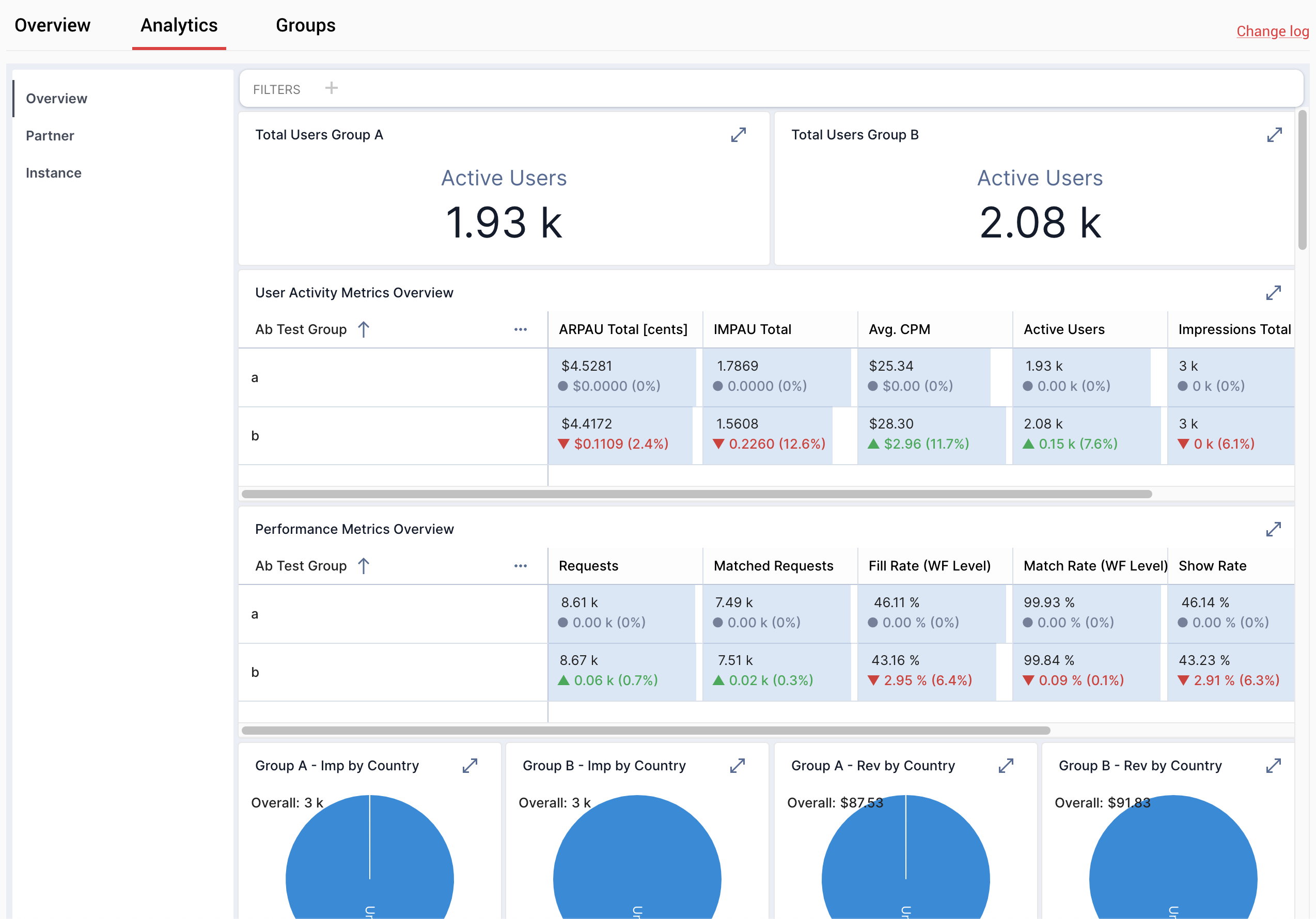This screenshot has width=1316, height=919.
Task: Select the $4.4172 ARPAU cell
Action: point(625,435)
